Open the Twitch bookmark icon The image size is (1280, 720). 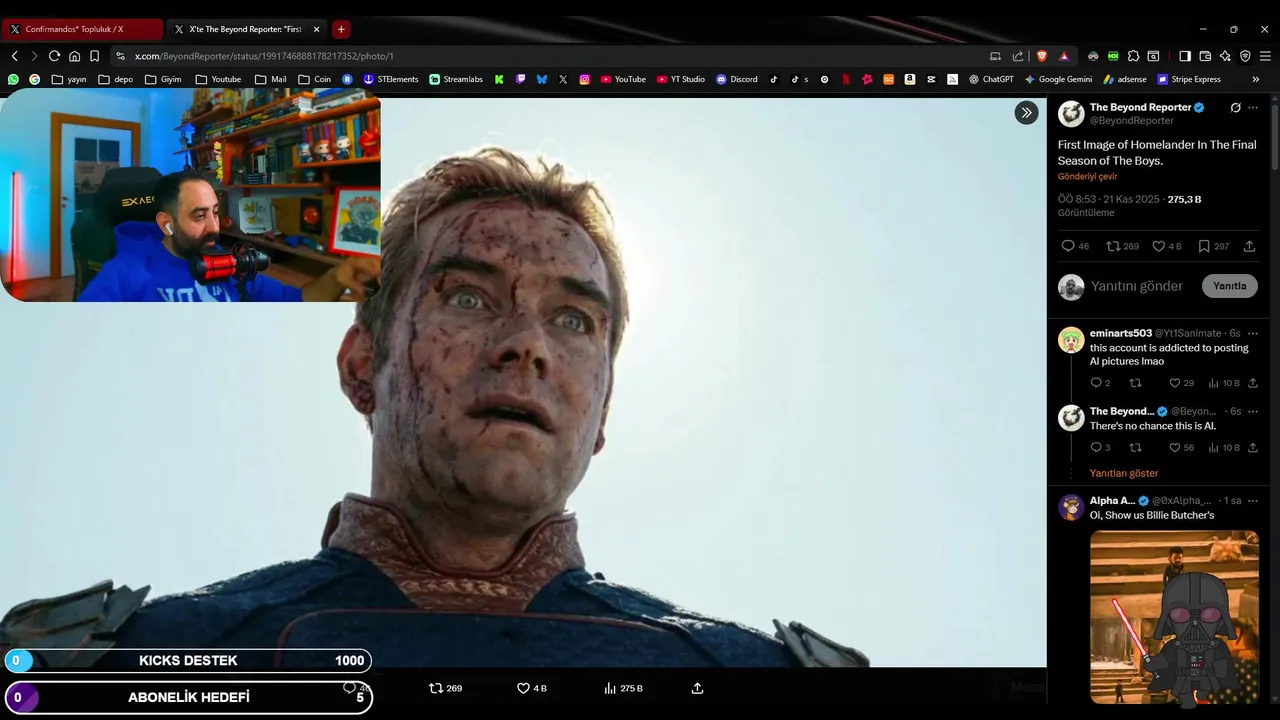pos(520,79)
